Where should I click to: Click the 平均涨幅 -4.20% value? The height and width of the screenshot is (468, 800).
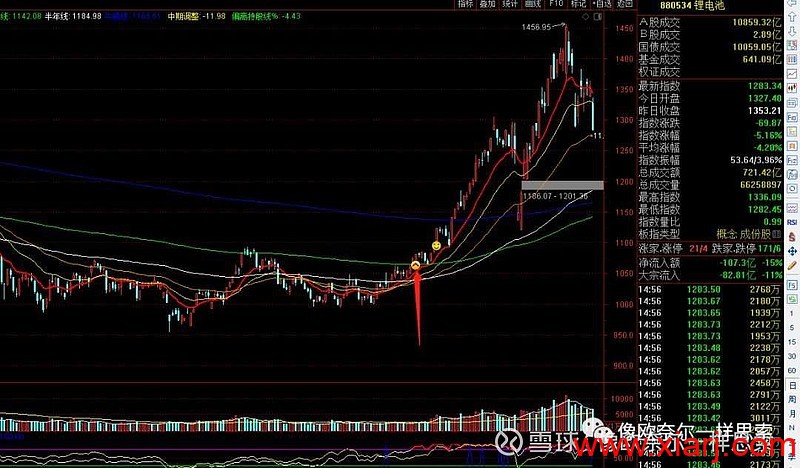[770, 147]
